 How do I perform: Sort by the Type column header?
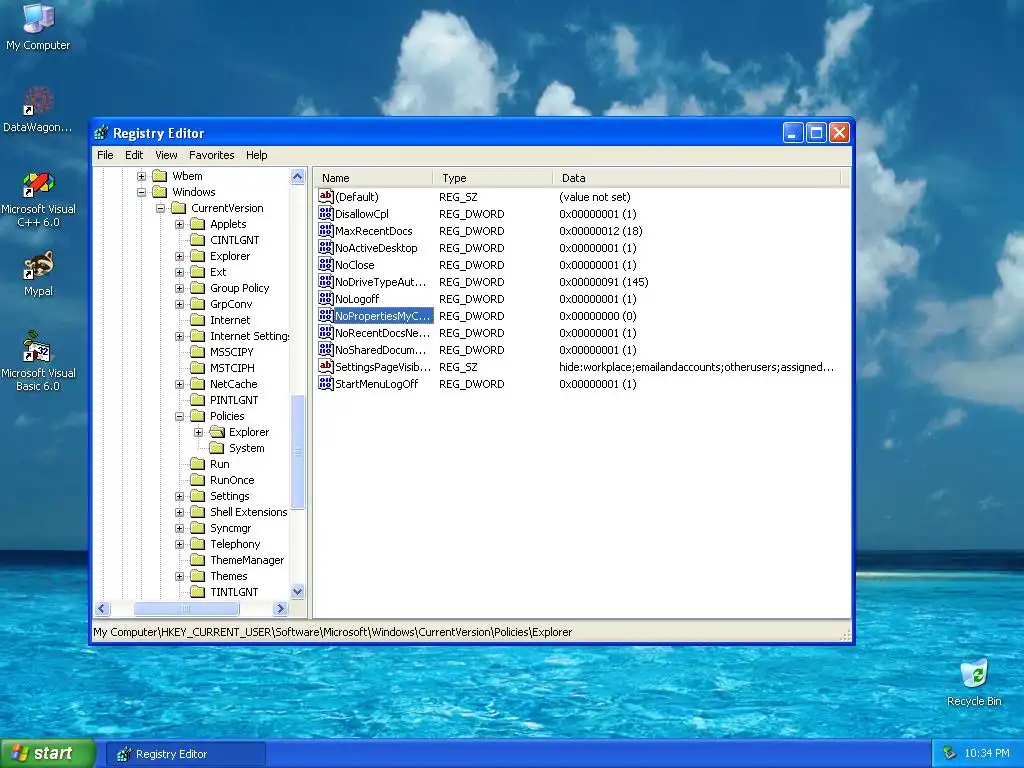click(493, 178)
